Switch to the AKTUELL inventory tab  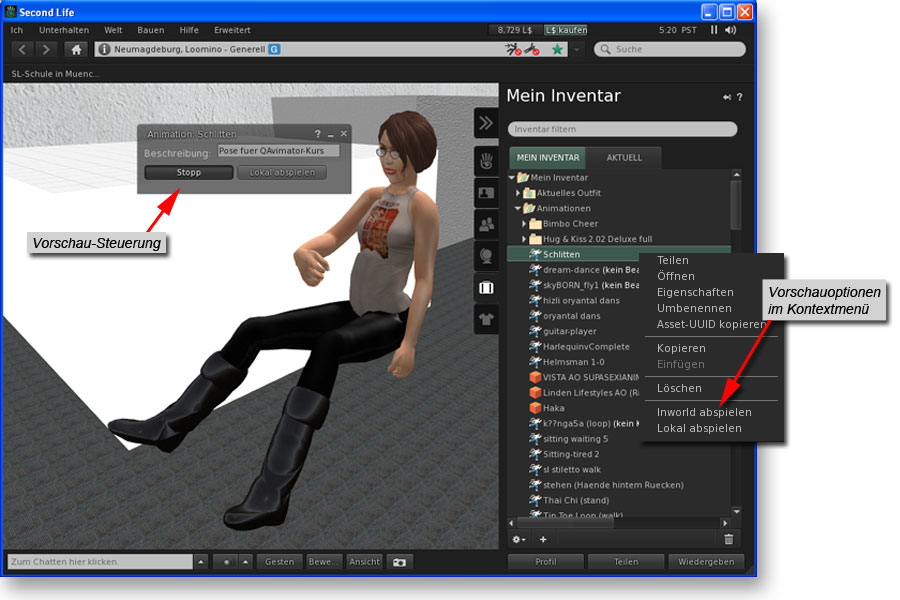point(624,157)
